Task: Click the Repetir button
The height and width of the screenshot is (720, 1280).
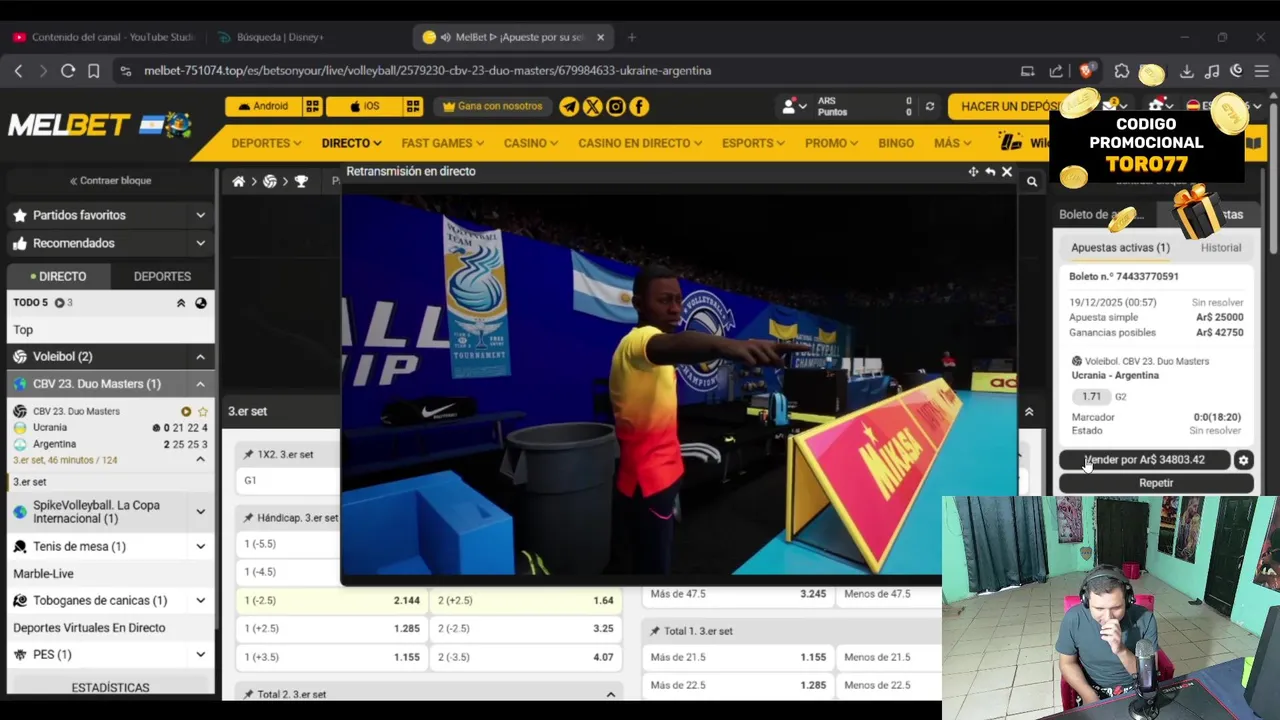Action: 1156,483
